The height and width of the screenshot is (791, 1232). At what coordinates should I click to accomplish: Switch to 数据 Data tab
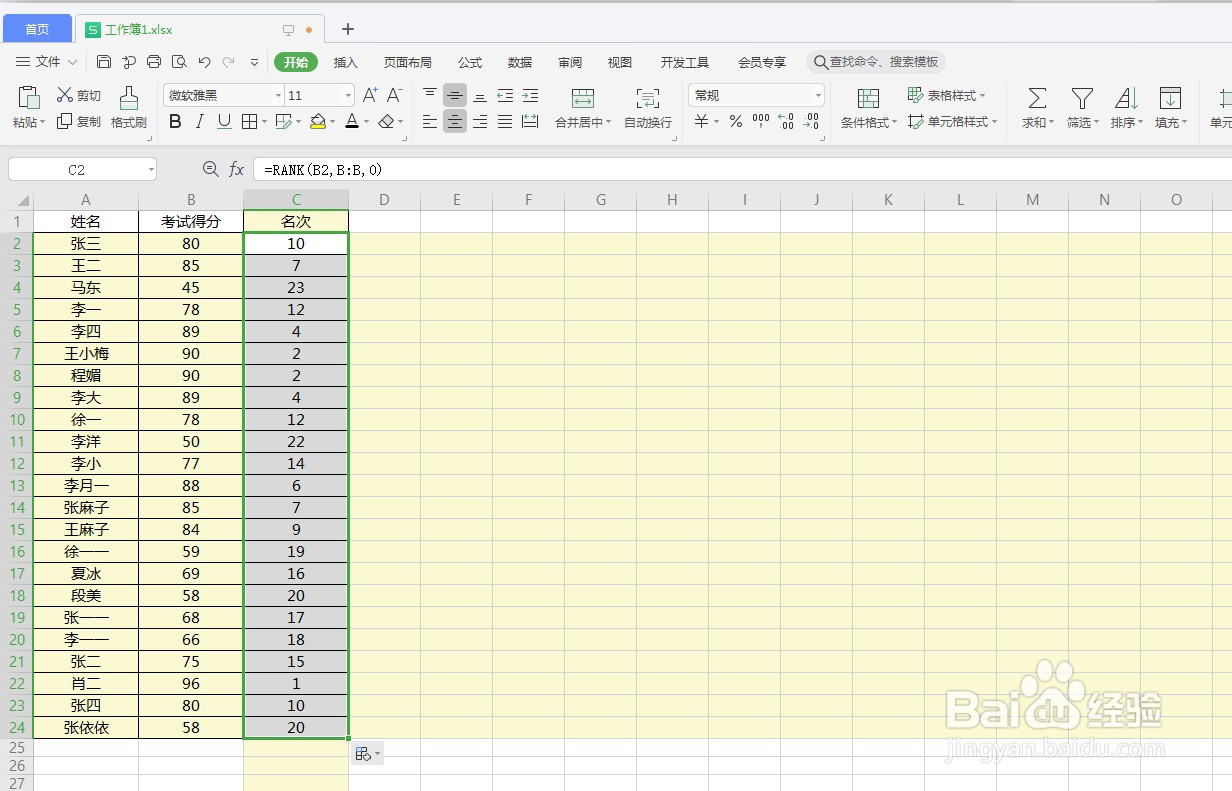tap(520, 62)
